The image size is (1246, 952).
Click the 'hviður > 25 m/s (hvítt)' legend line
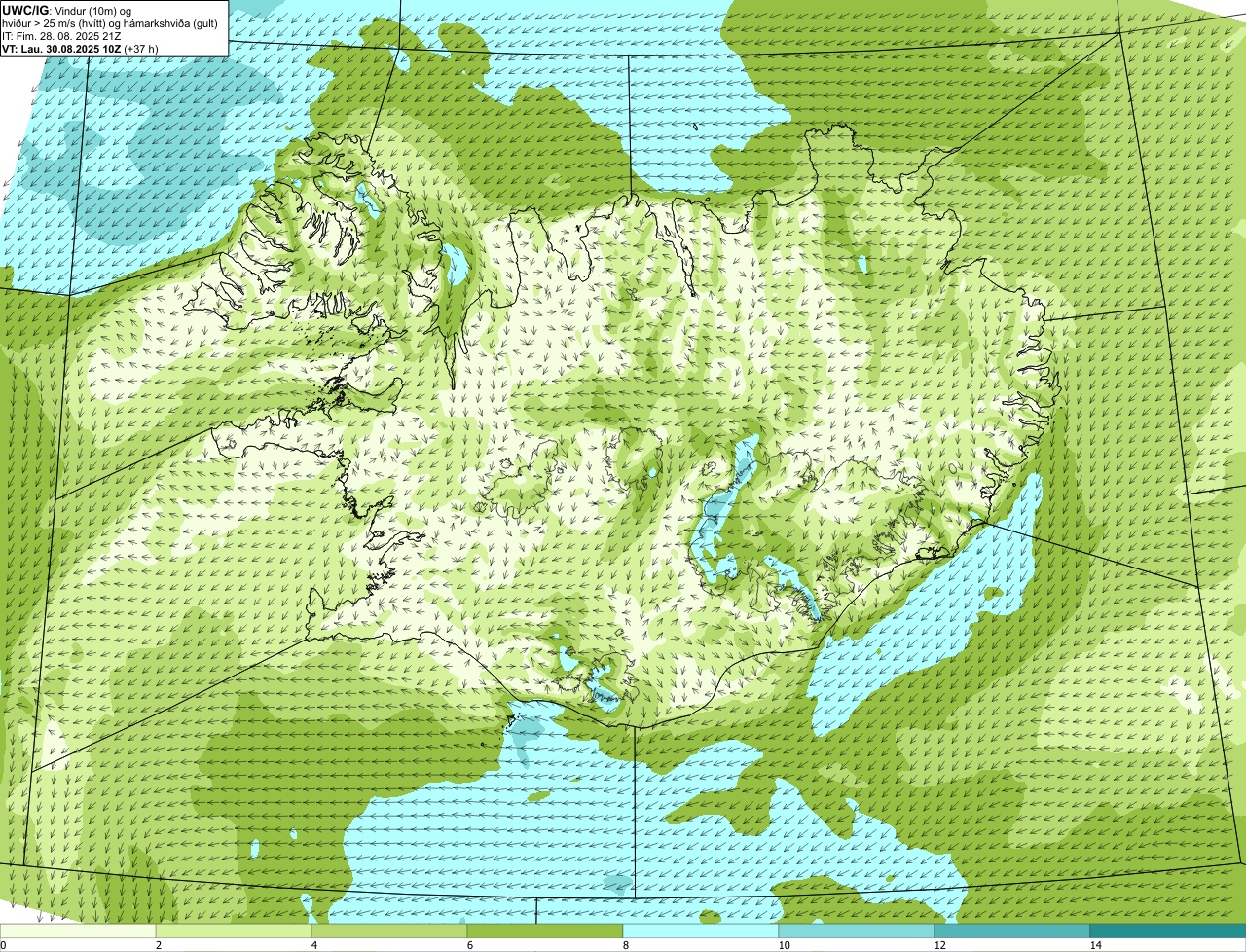[x=110, y=23]
